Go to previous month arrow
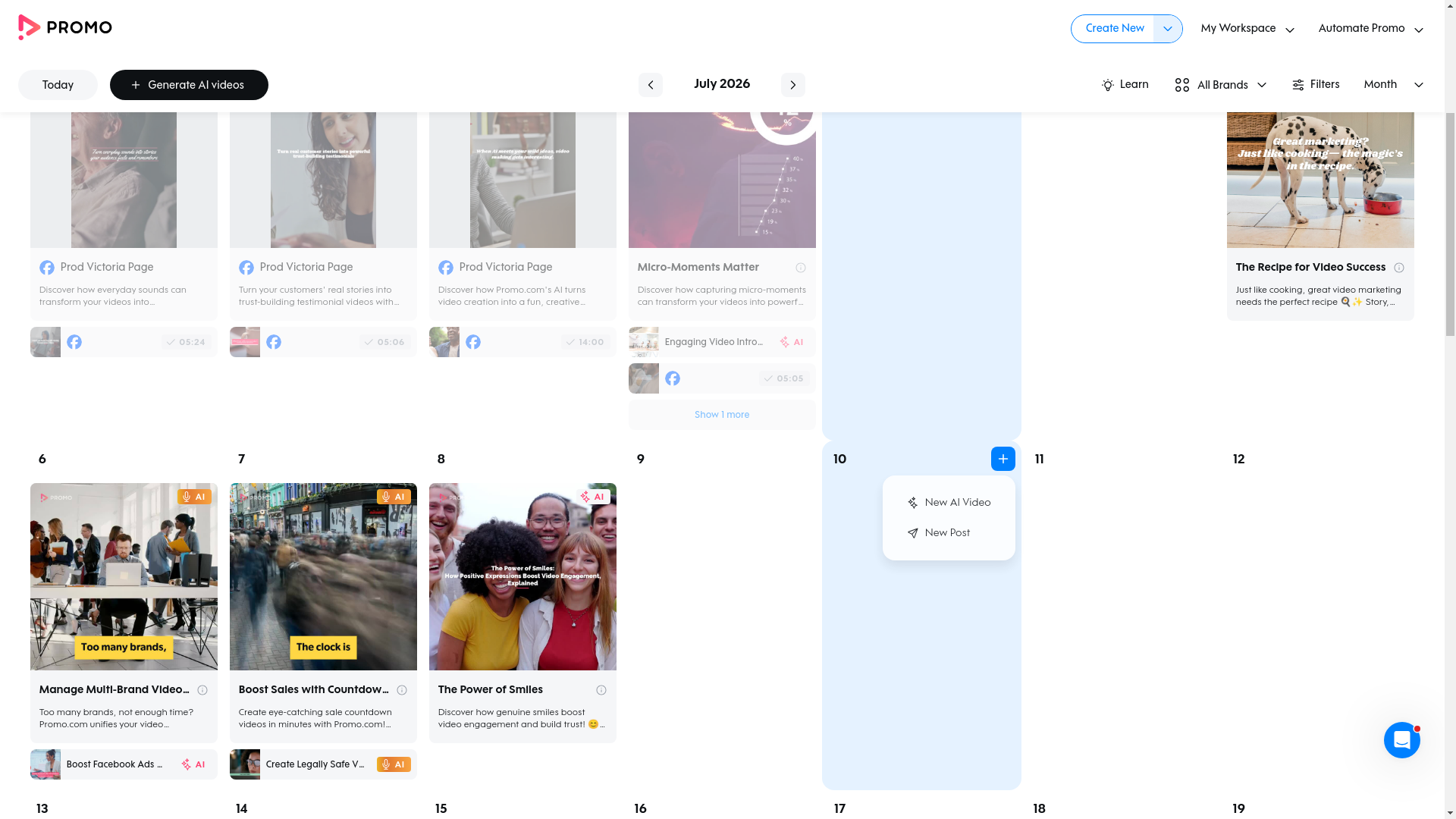The height and width of the screenshot is (819, 1456). click(650, 85)
